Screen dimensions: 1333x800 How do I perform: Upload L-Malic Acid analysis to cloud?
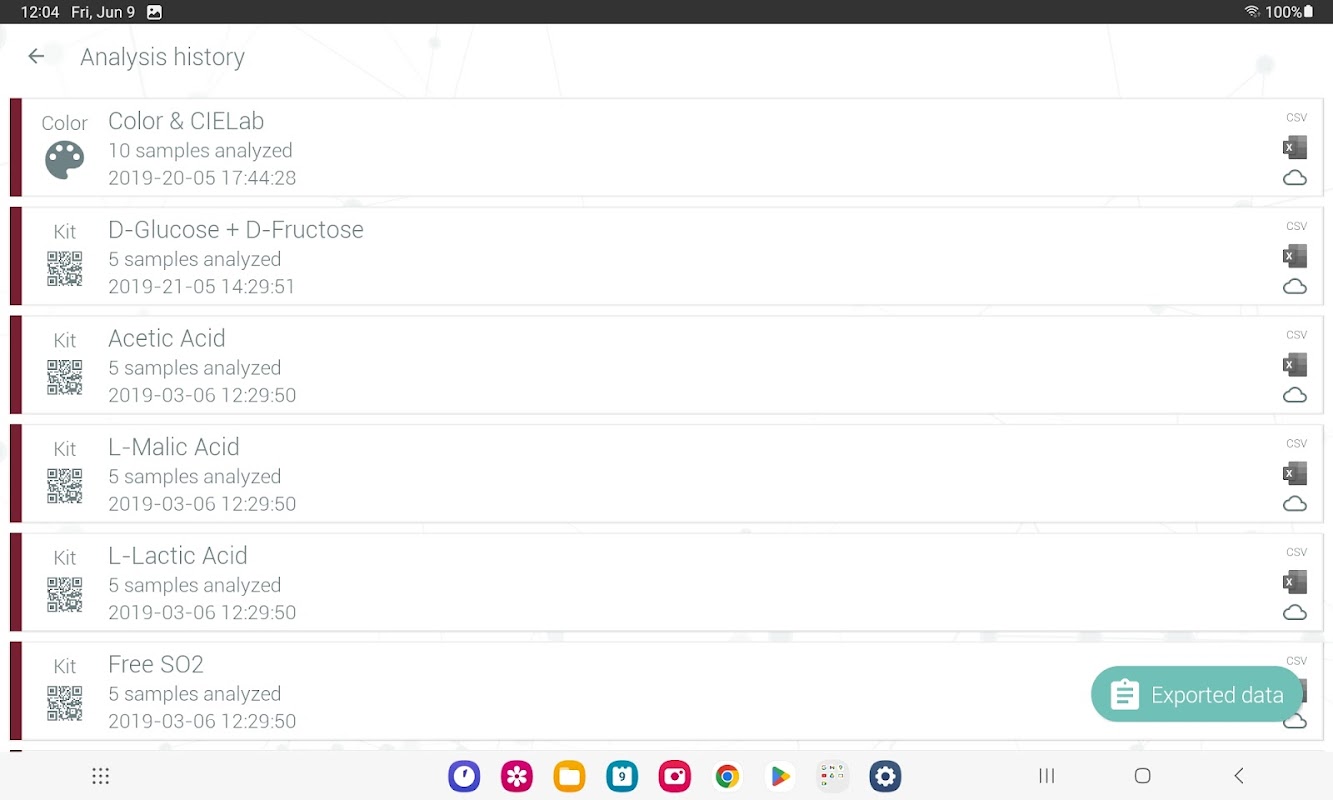point(1294,504)
